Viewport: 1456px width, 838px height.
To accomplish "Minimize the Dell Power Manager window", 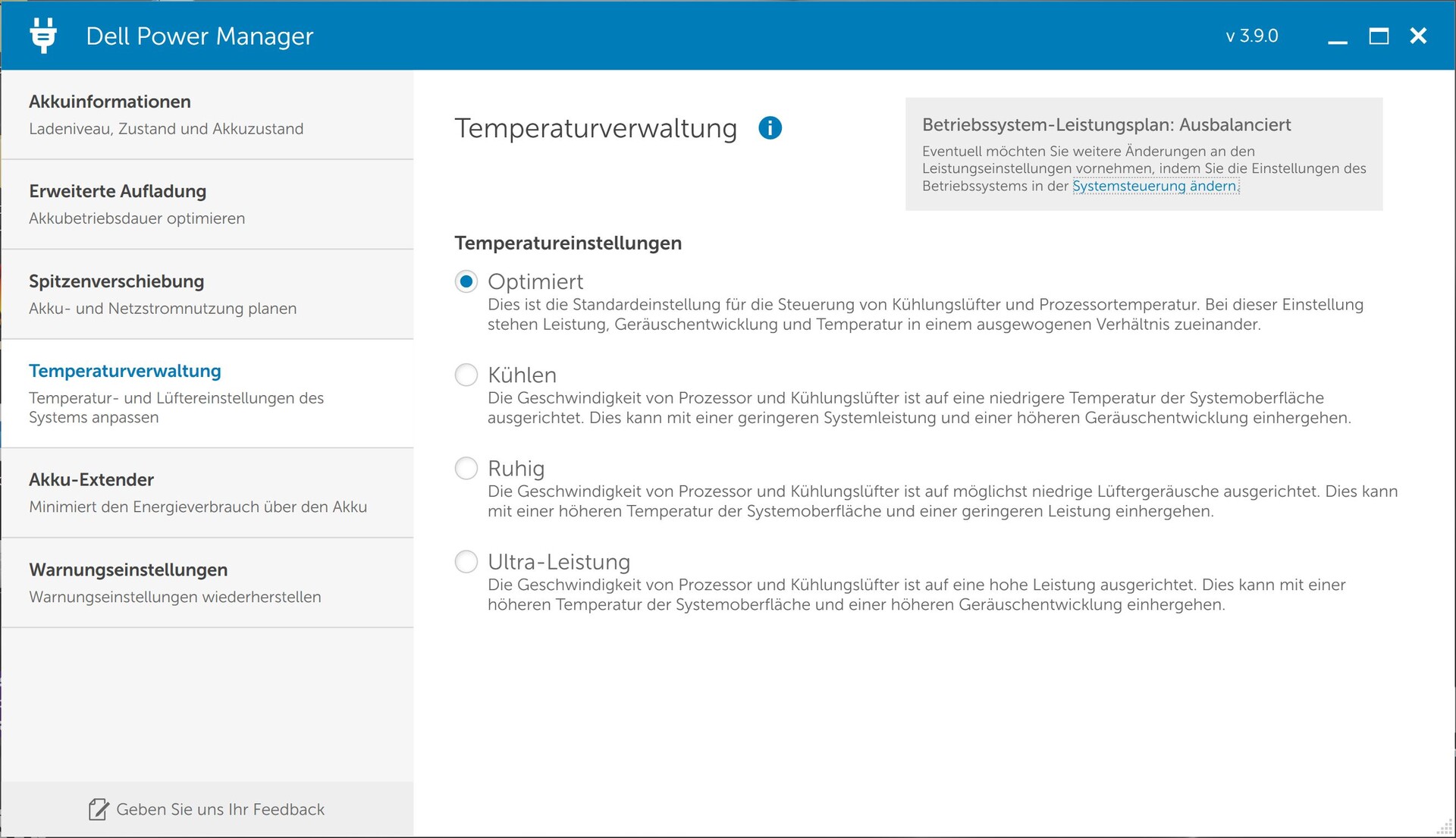I will click(1338, 36).
